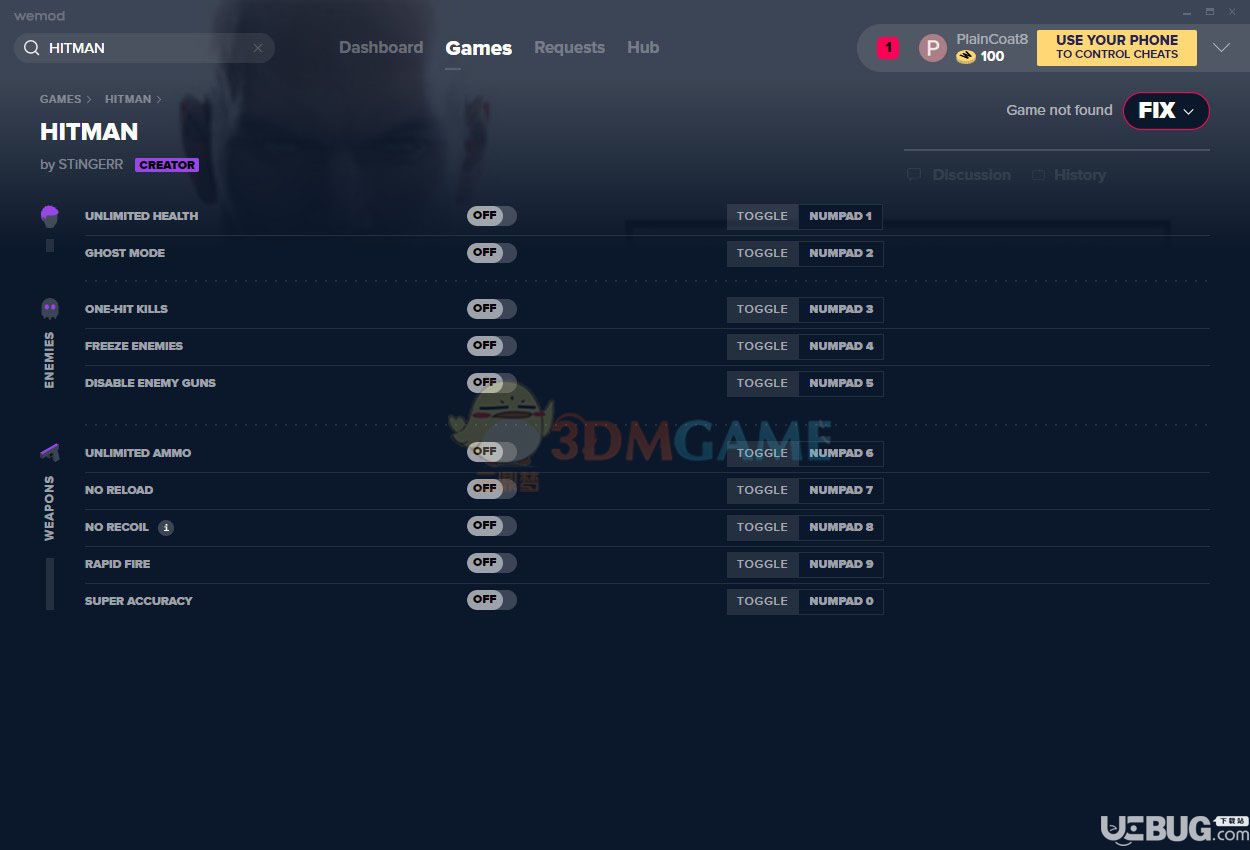Image resolution: width=1250 pixels, height=850 pixels.
Task: Click the NUMPAD 3 hotkey button
Action: coord(841,309)
